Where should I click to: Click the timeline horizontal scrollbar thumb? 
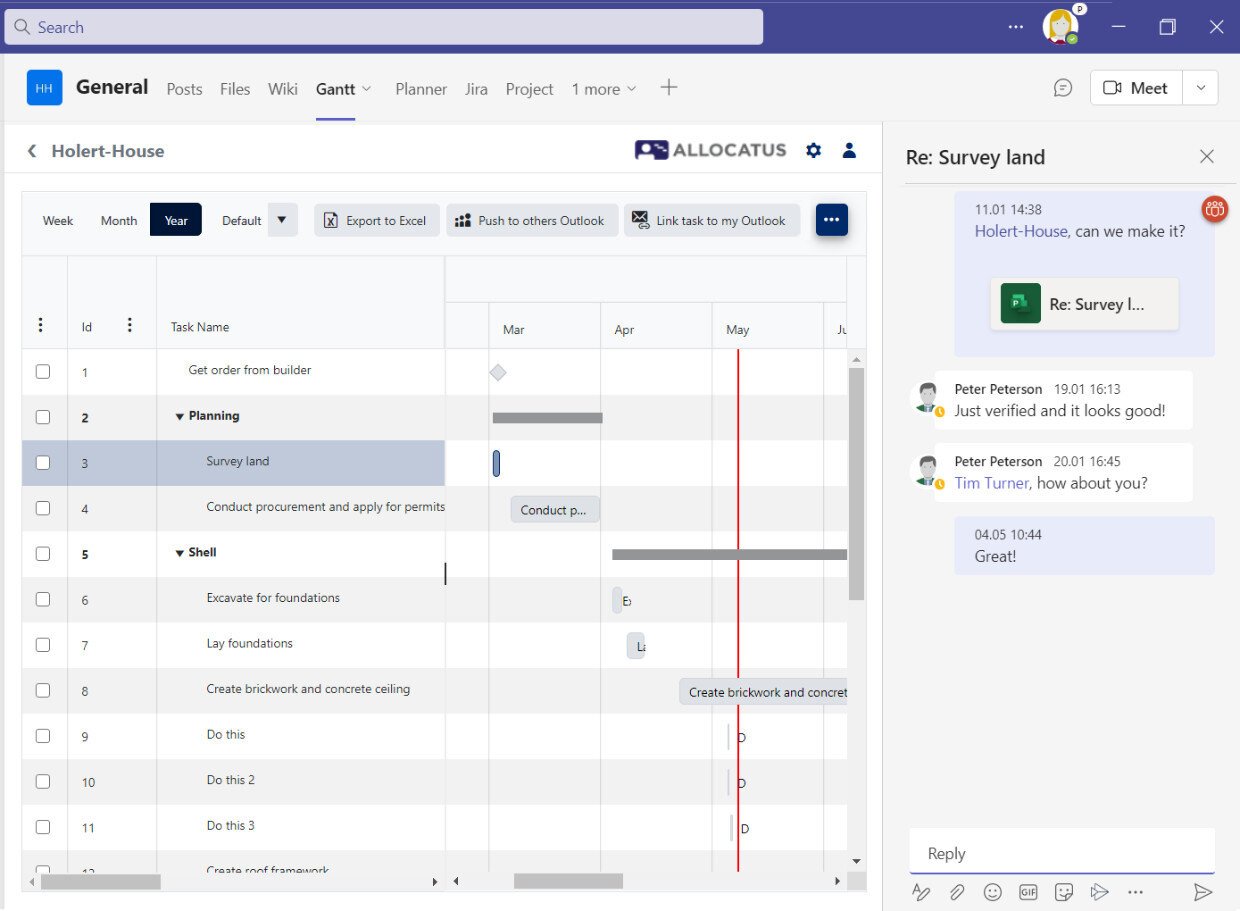click(568, 881)
